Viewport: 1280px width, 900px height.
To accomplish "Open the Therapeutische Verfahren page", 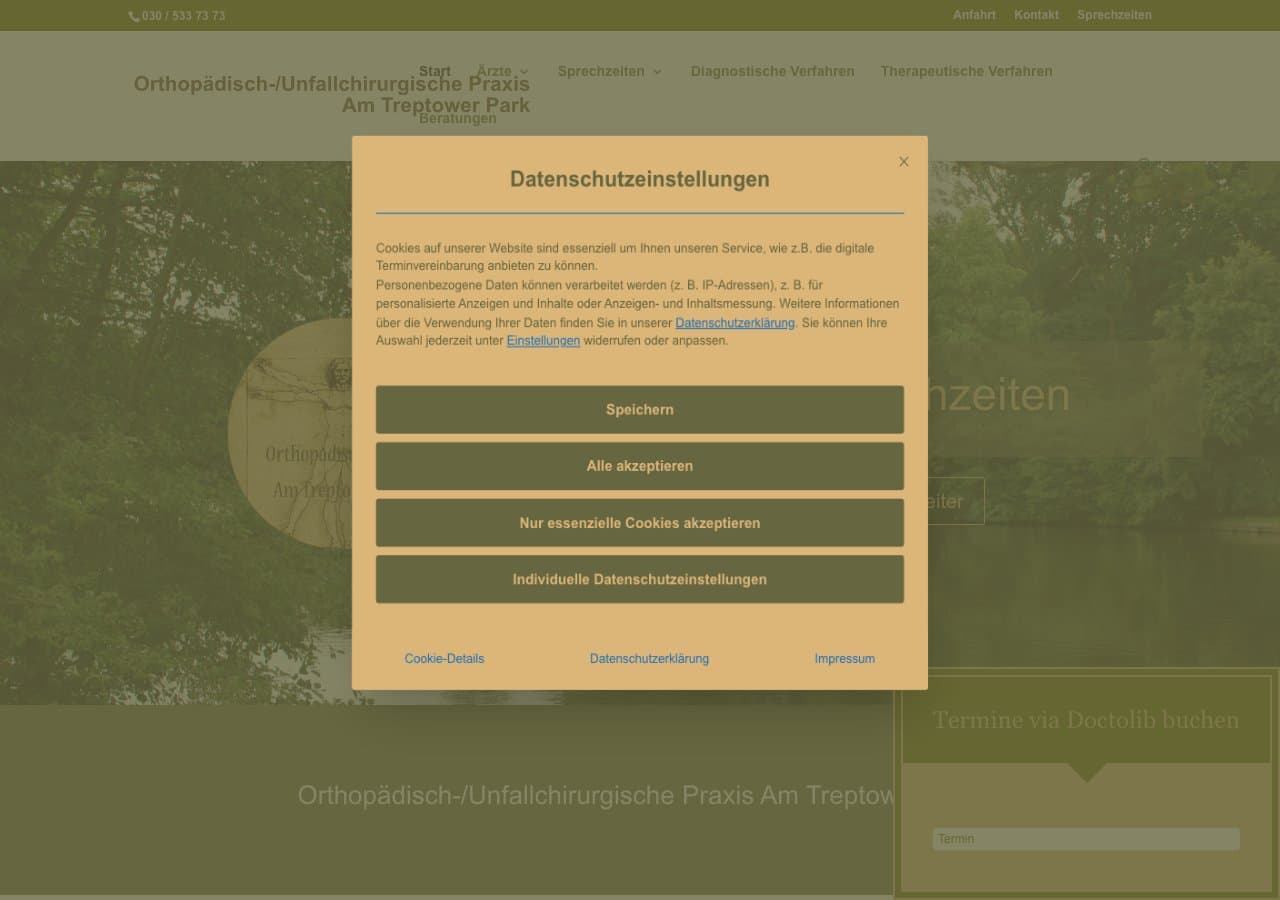I will pos(966,71).
